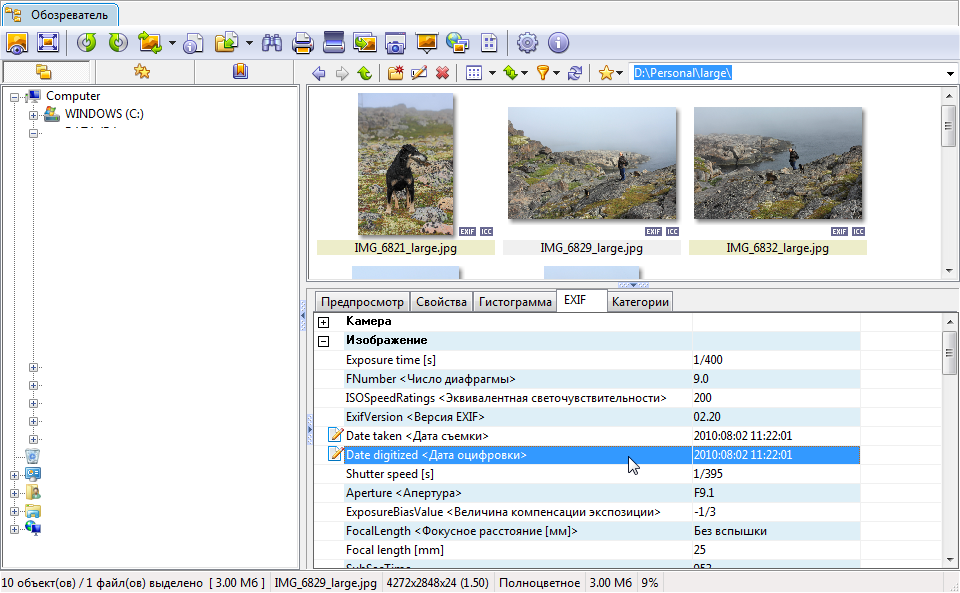Image resolution: width=960 pixels, height=593 pixels.
Task: Switch to the Гистограмма tab
Action: point(514,302)
